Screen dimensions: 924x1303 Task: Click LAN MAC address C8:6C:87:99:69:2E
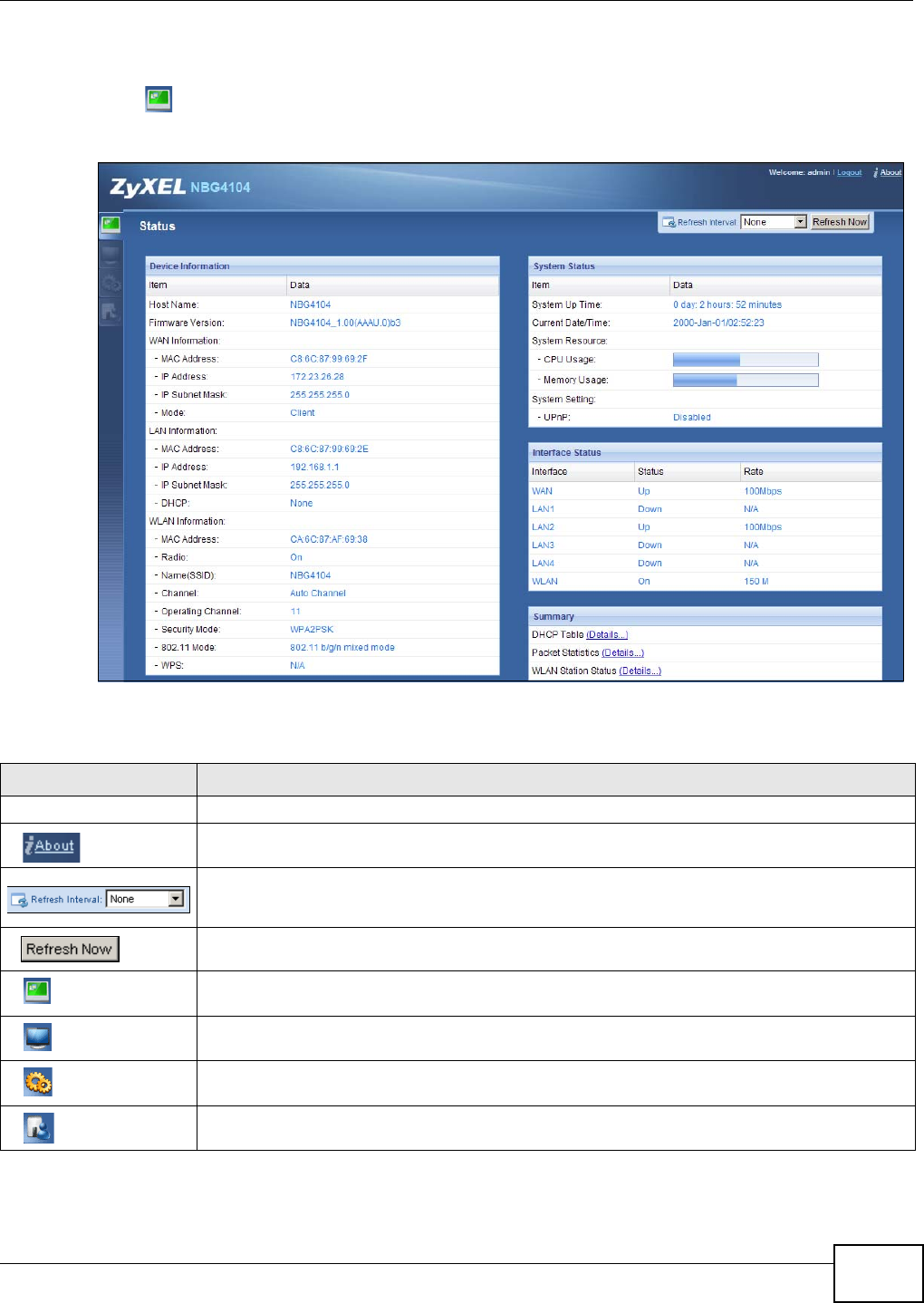[329, 449]
